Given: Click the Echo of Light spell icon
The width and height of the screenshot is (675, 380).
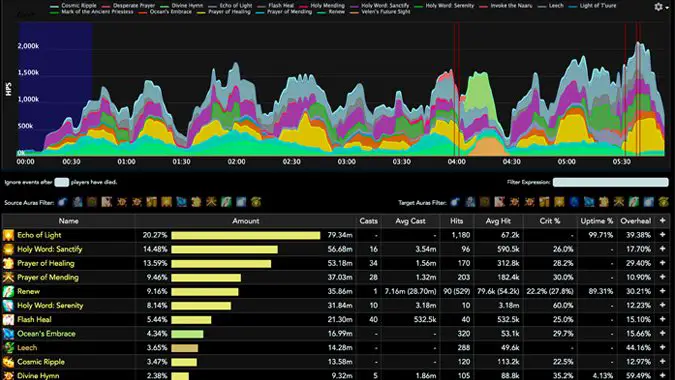Looking at the screenshot, I should click(x=8, y=235).
